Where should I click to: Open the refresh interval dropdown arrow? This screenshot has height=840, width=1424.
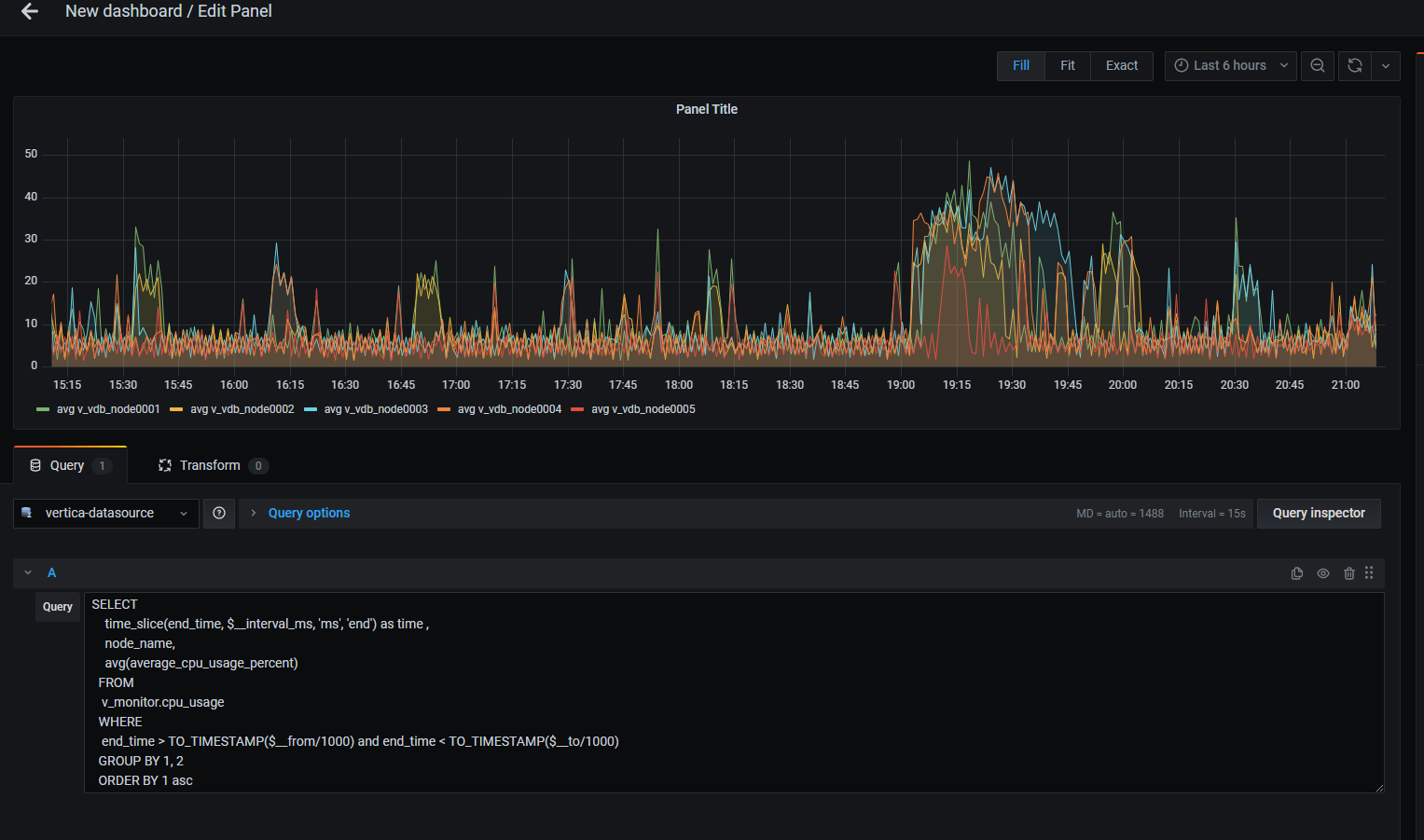tap(1386, 65)
